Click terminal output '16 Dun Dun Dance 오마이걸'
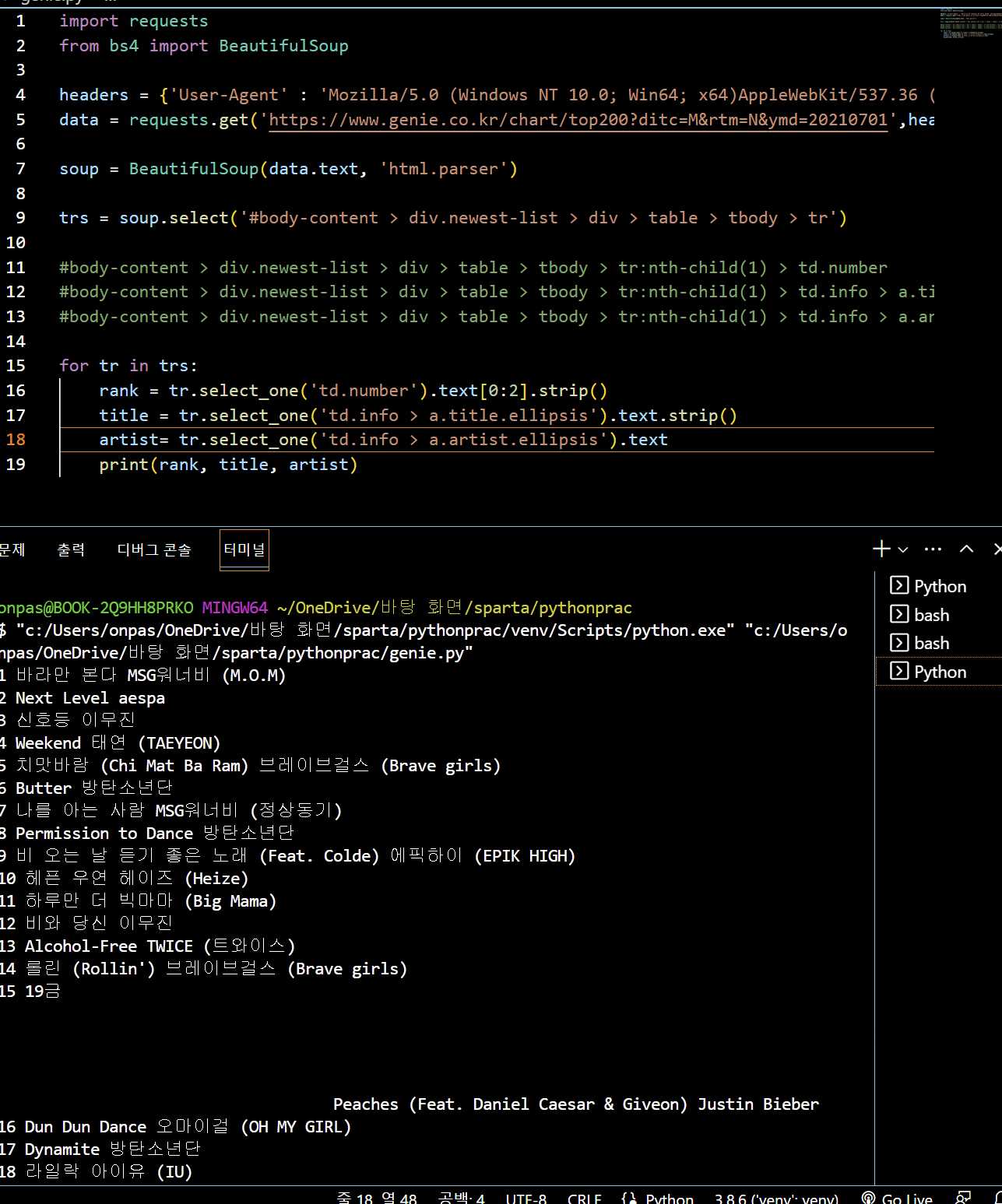 point(114,1127)
